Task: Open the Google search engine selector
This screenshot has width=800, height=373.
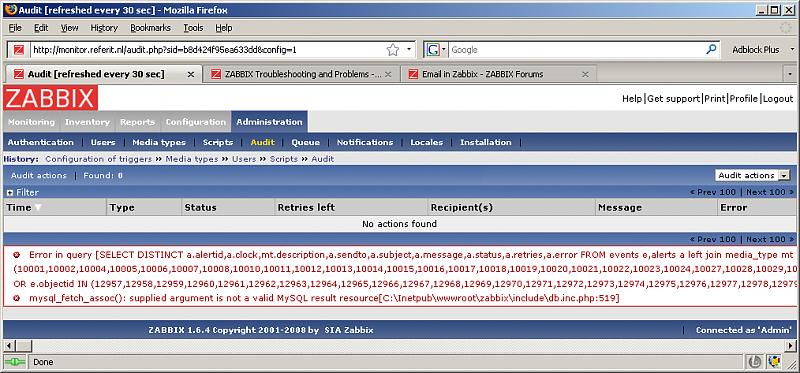Action: (436, 49)
